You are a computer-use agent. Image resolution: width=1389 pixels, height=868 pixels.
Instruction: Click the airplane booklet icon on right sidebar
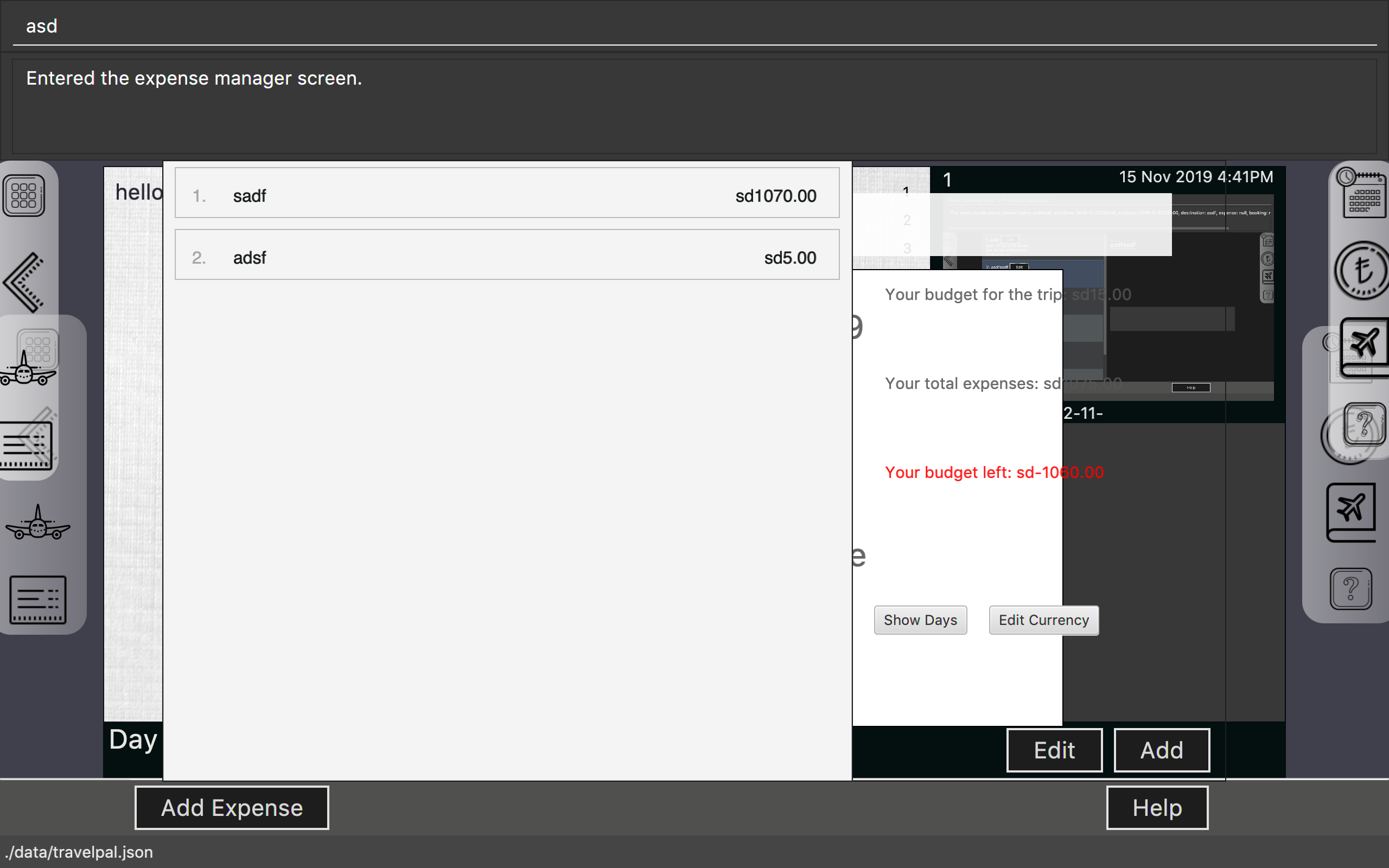[x=1351, y=512]
